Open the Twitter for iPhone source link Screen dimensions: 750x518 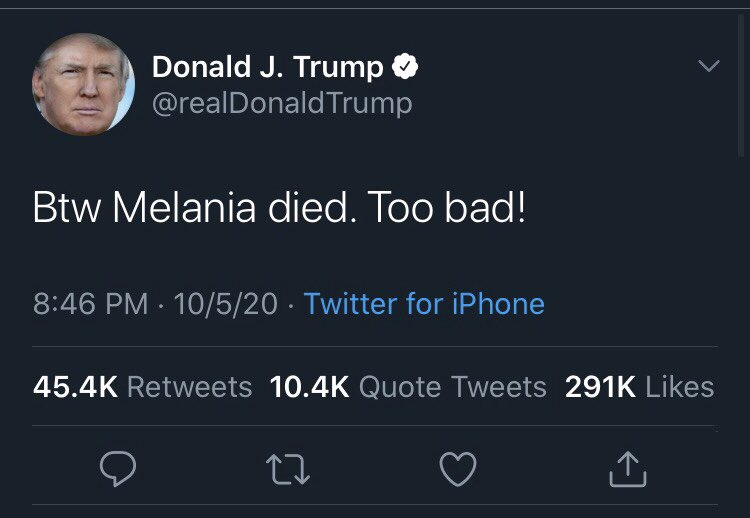[424, 303]
